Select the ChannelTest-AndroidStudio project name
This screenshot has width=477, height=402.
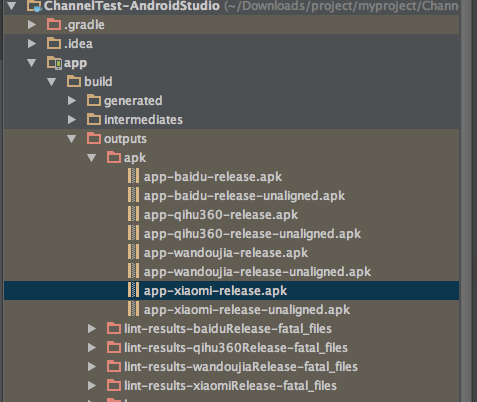pos(132,6)
